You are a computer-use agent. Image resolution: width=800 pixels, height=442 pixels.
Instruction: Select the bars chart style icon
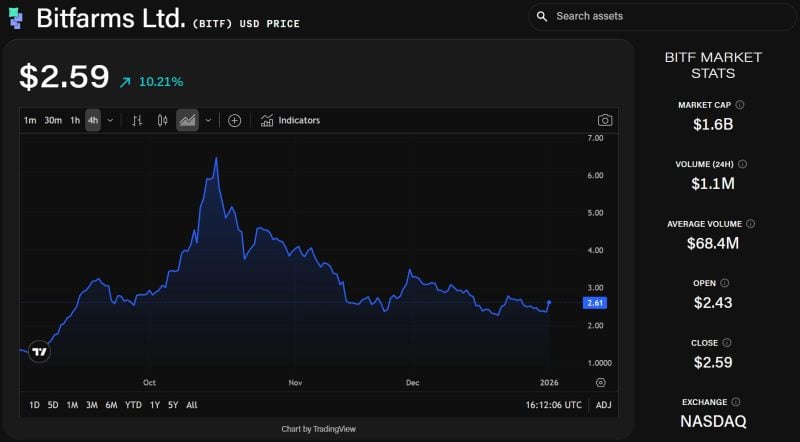pyautogui.click(x=138, y=120)
